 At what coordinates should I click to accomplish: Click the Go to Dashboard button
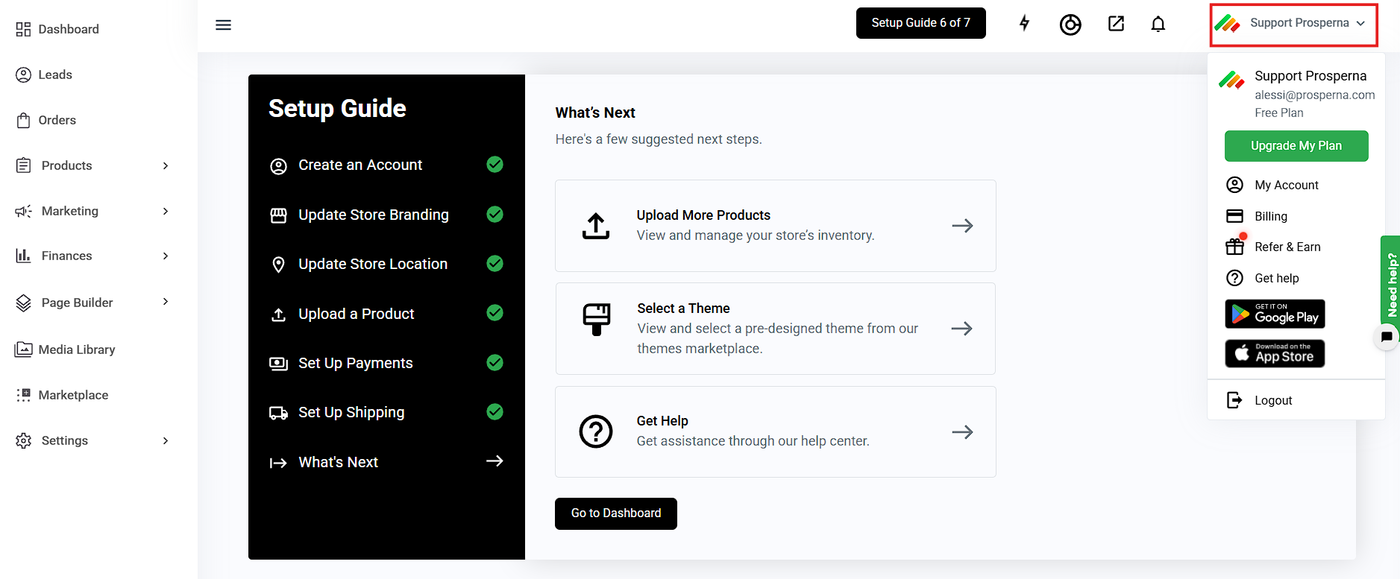[x=616, y=513]
